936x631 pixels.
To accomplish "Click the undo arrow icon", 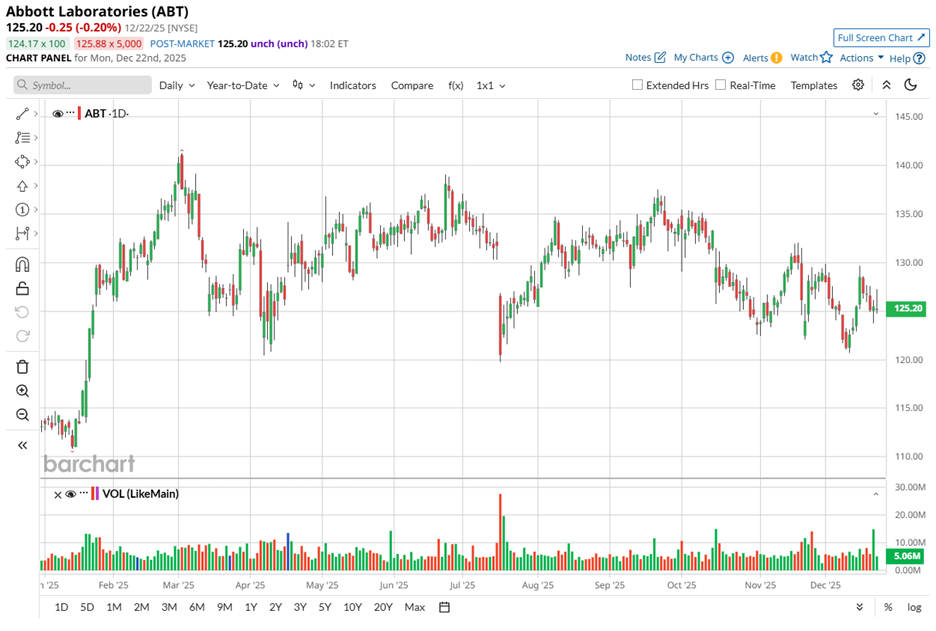I will (22, 312).
